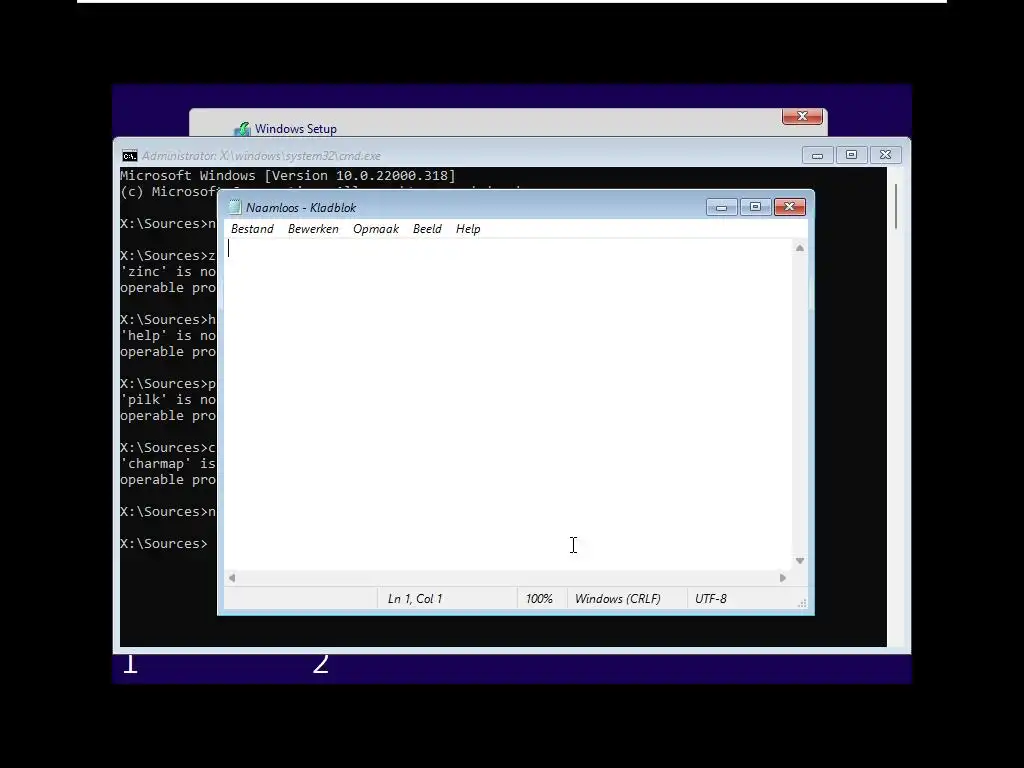Close the Windows Setup window
This screenshot has width=1024, height=768.
pos(802,116)
